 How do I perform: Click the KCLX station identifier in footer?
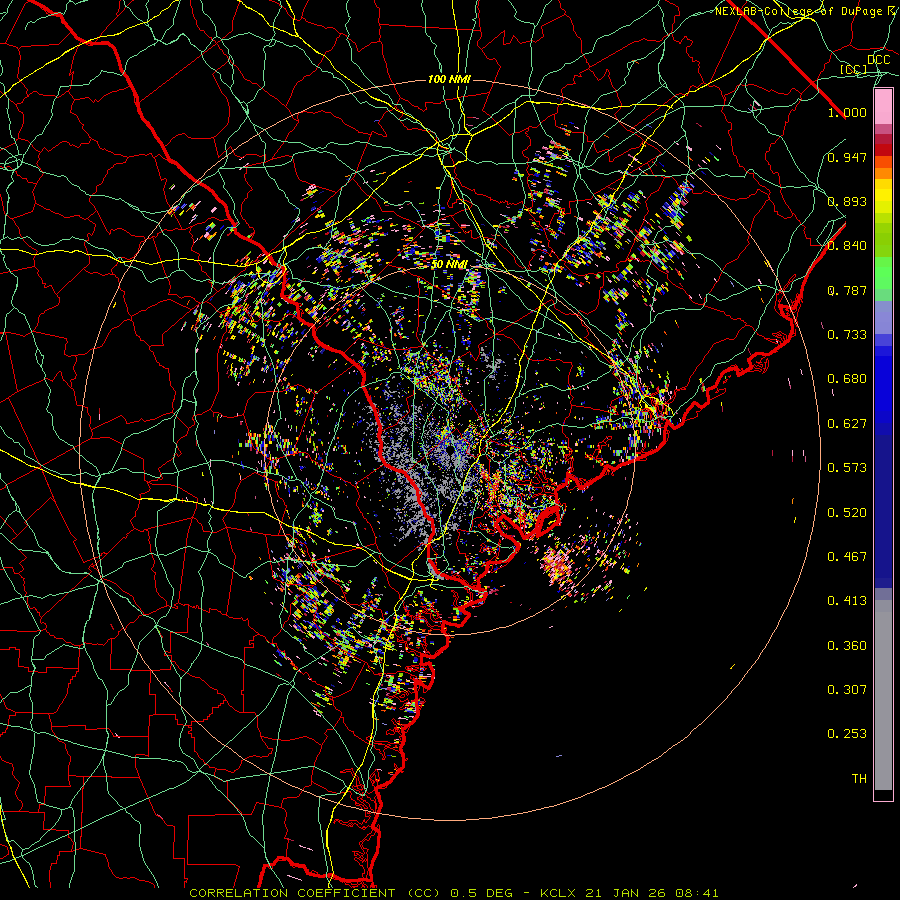pyautogui.click(x=560, y=893)
